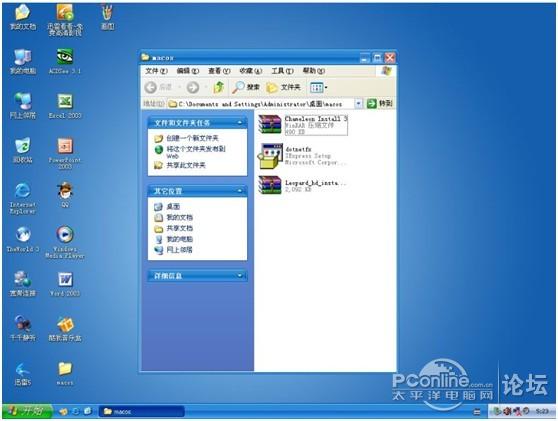Collapse the Other Places panel
The image size is (558, 421).
[x=240, y=191]
